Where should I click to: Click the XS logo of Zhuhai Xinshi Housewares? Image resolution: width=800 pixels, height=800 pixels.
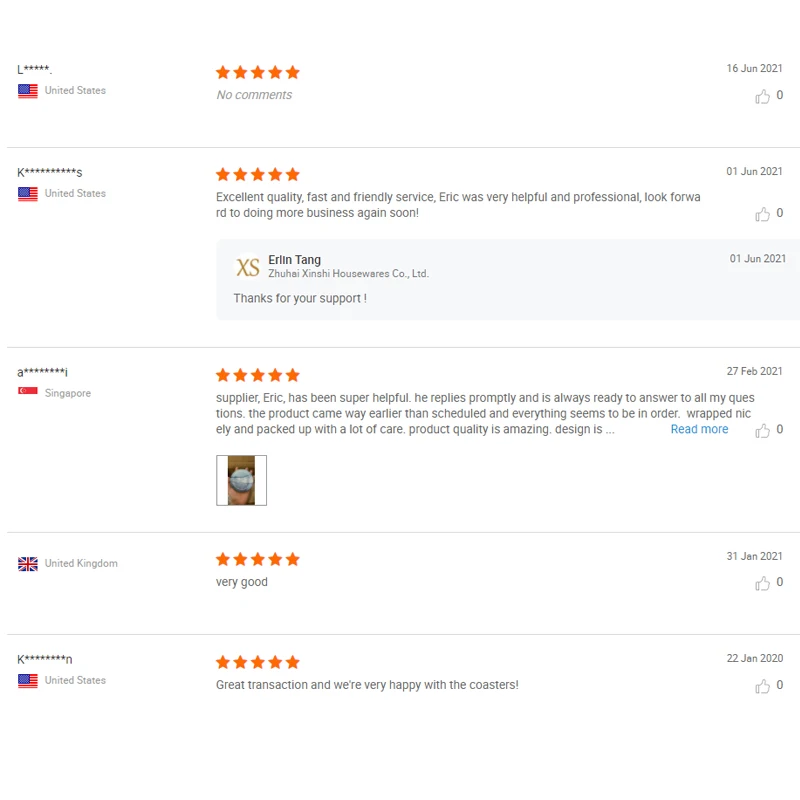point(247,267)
